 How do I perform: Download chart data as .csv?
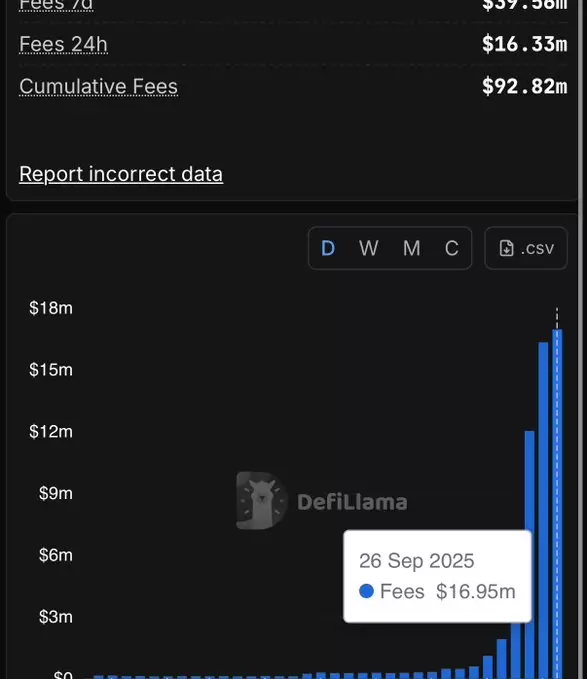pyautogui.click(x=526, y=248)
